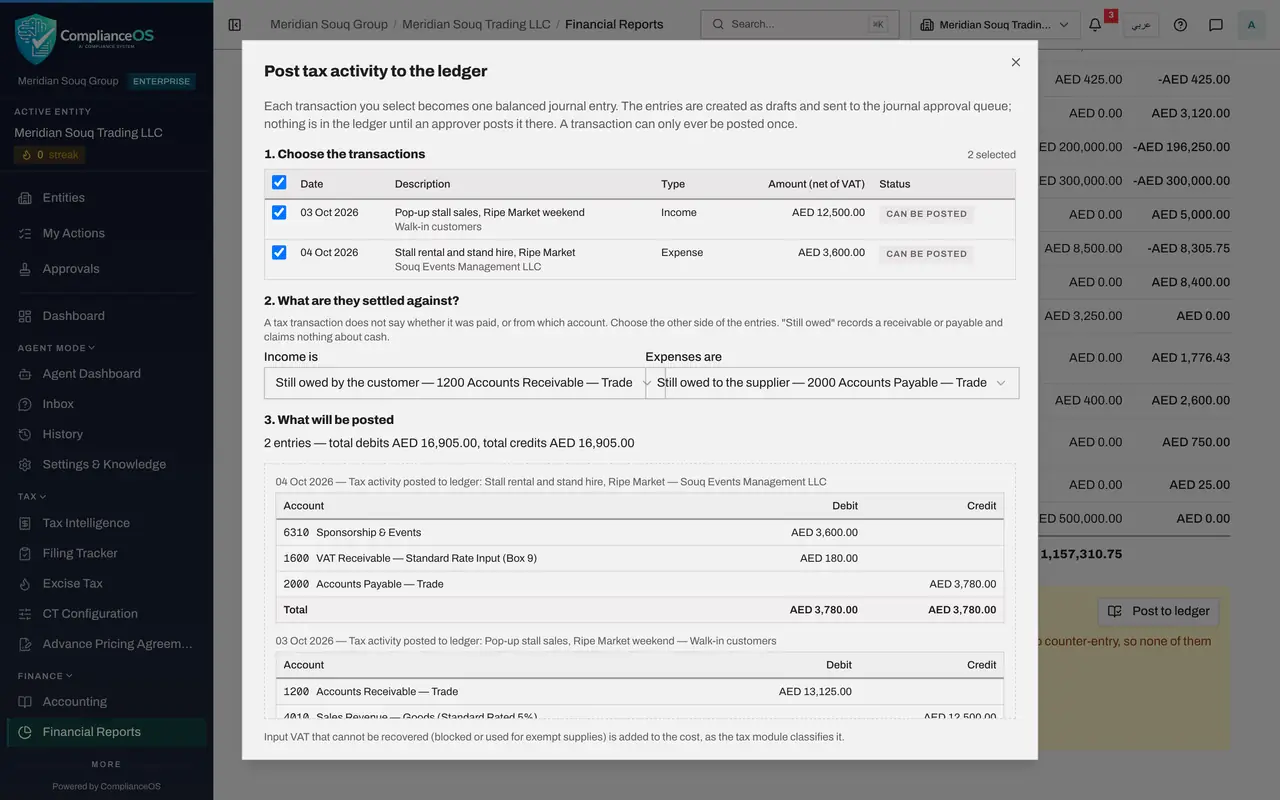This screenshot has width=1280, height=800.
Task: Click the Dashboard grid icon
Action: tap(25, 316)
